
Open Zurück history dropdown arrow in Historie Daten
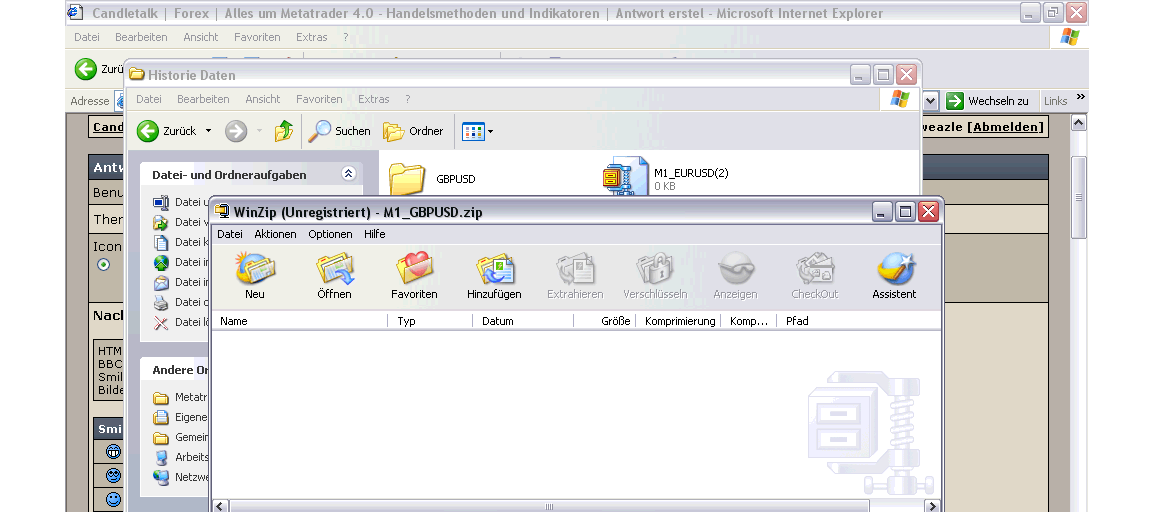click(x=208, y=131)
